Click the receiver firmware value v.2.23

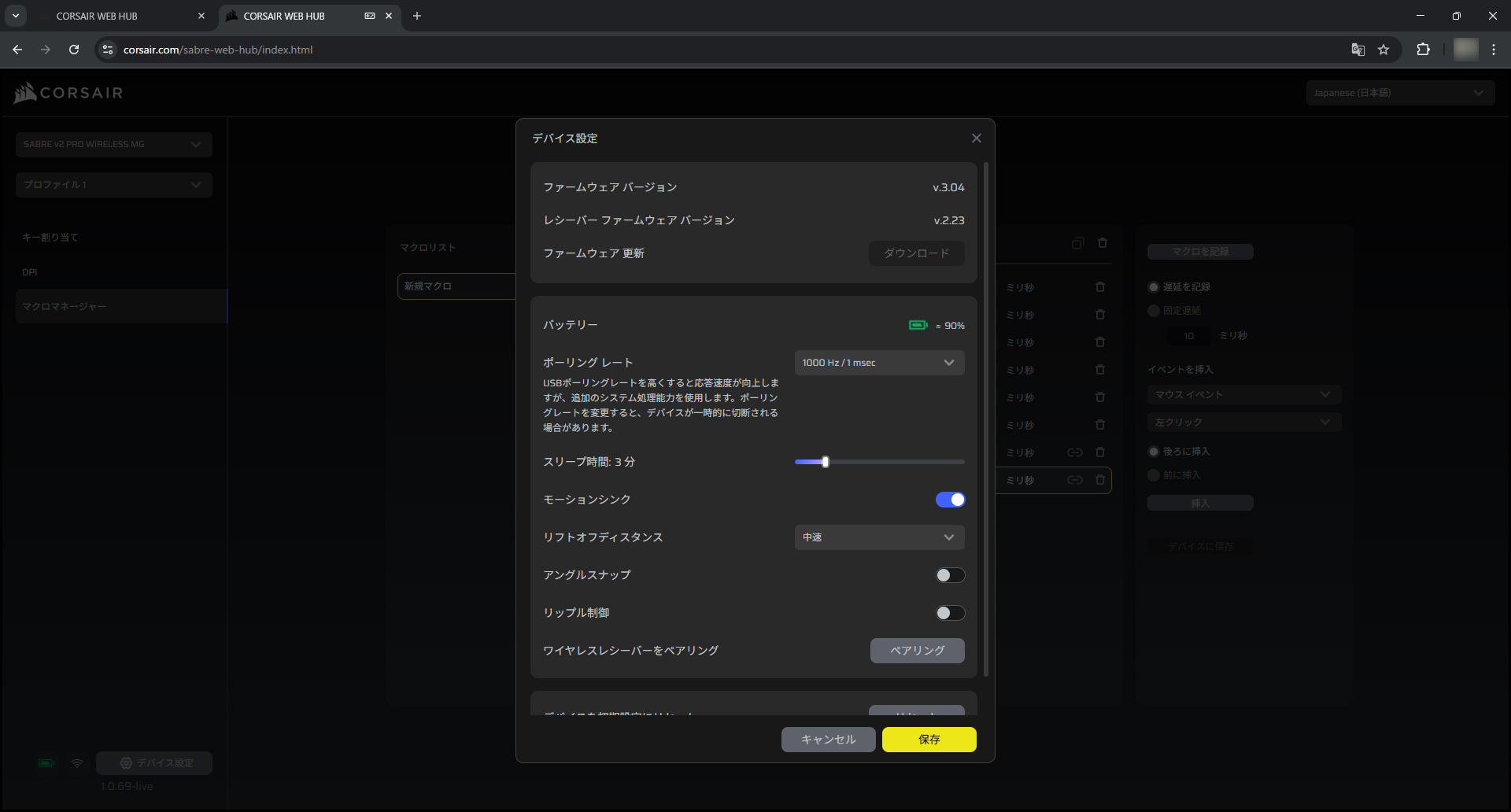949,220
